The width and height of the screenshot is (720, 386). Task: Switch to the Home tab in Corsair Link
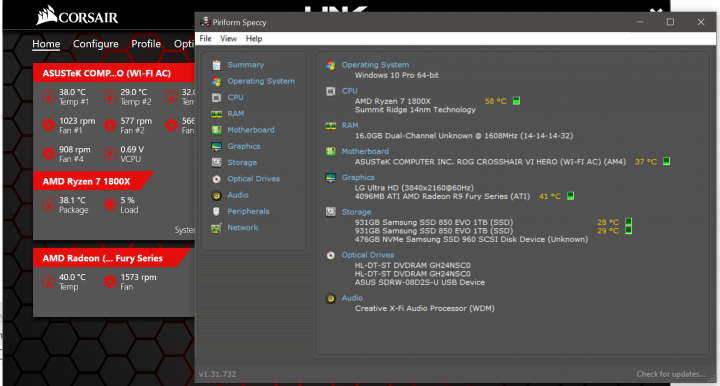[46, 44]
